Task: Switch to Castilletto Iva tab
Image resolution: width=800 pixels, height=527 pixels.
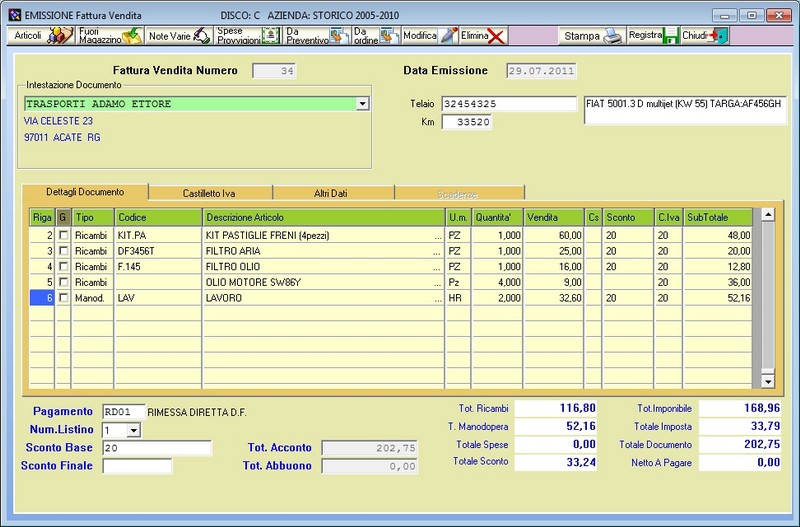Action: [209, 193]
